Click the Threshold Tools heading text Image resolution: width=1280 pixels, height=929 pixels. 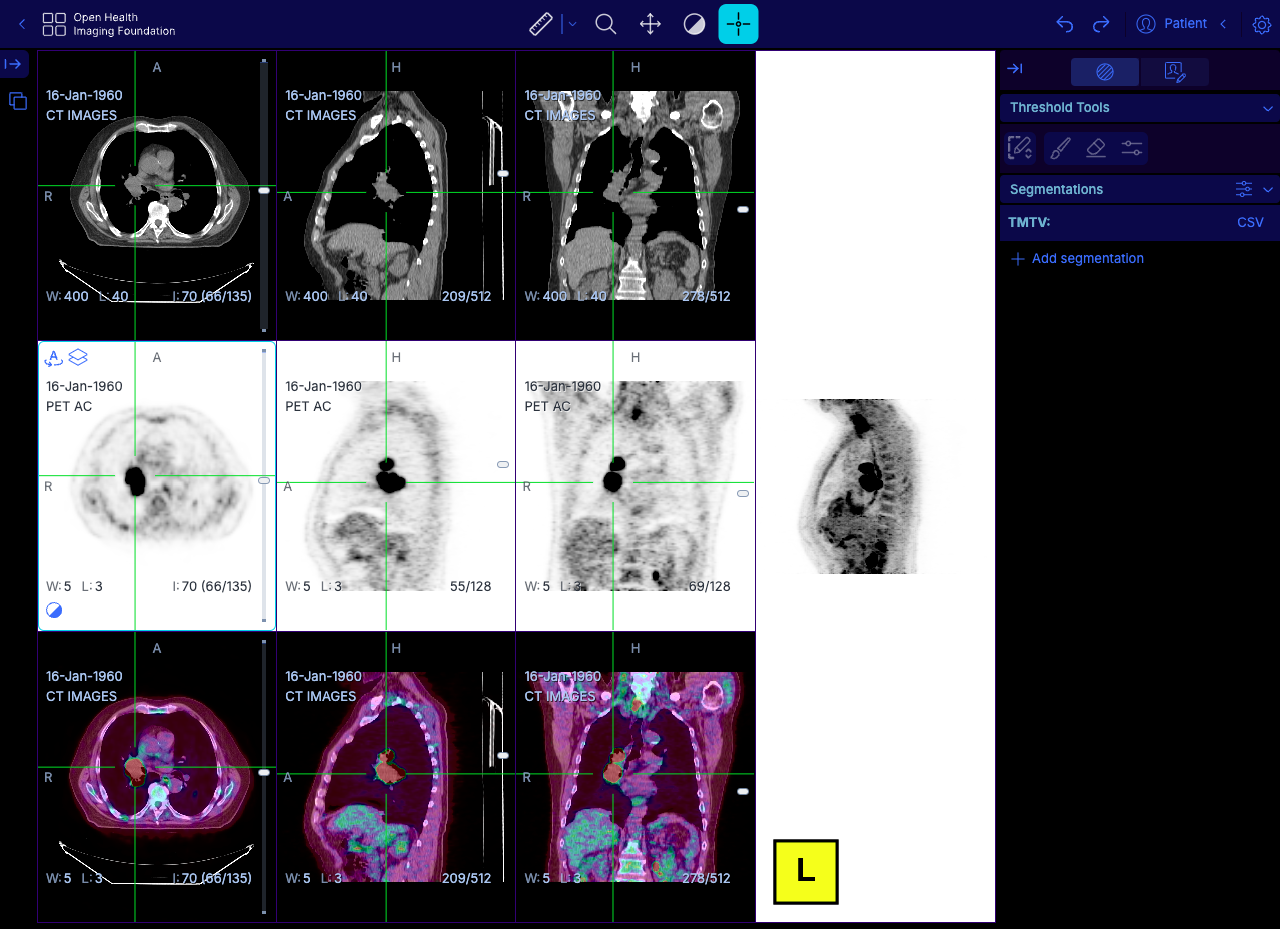click(1059, 108)
